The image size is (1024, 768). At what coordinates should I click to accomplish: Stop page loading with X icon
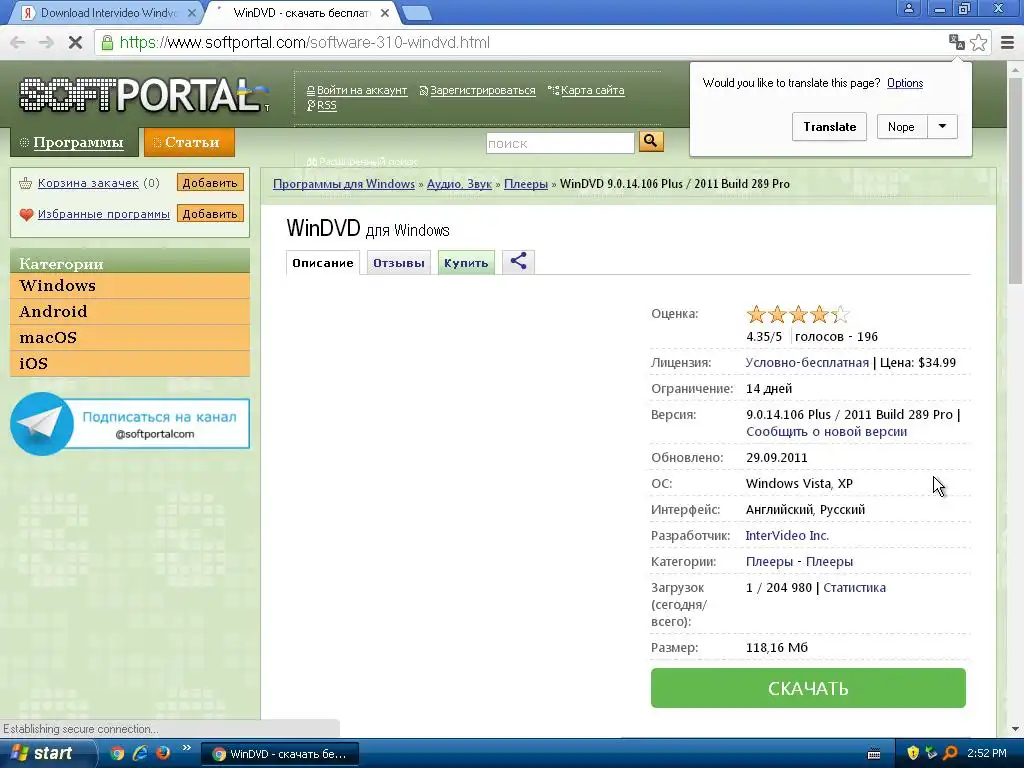point(75,43)
